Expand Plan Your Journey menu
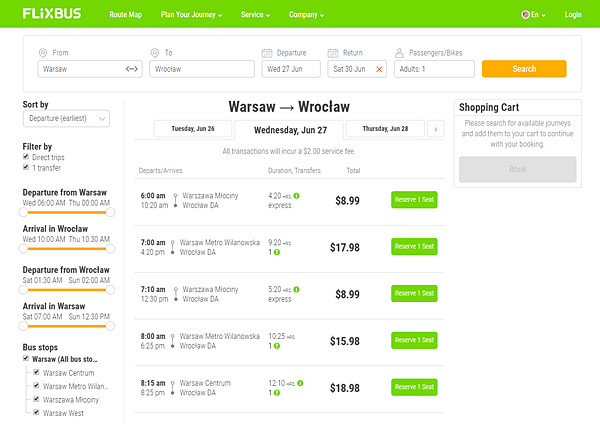This screenshot has width=600, height=424. coord(191,15)
